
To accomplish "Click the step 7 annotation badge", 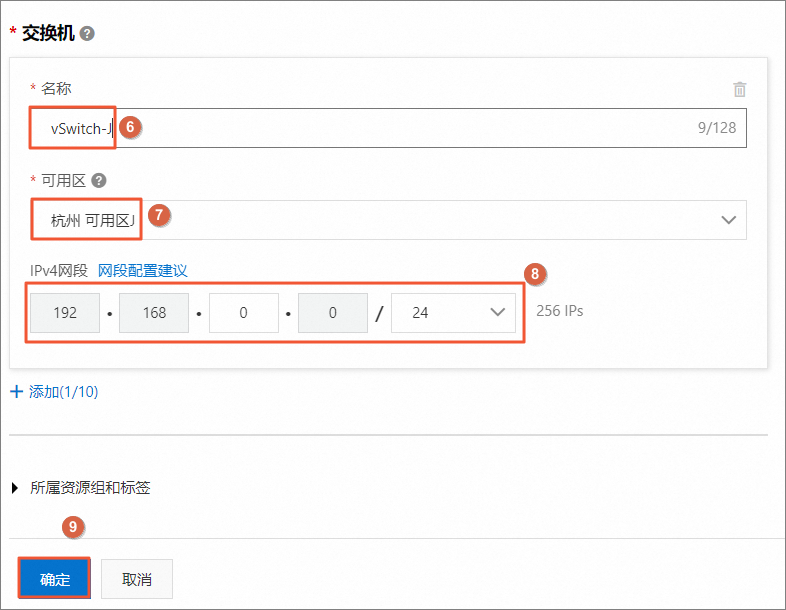I will pyautogui.click(x=156, y=214).
